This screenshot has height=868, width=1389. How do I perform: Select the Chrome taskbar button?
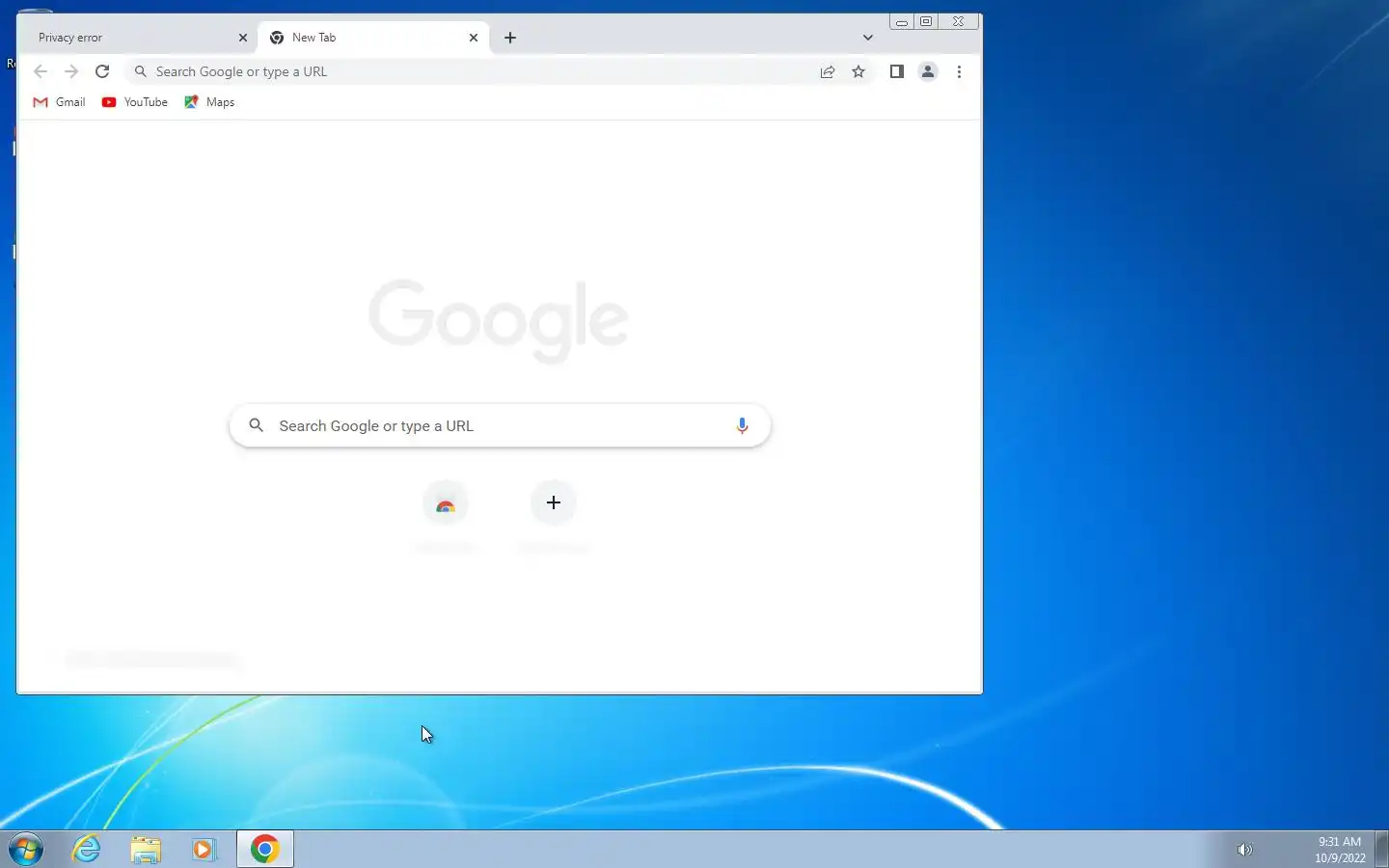[265, 850]
